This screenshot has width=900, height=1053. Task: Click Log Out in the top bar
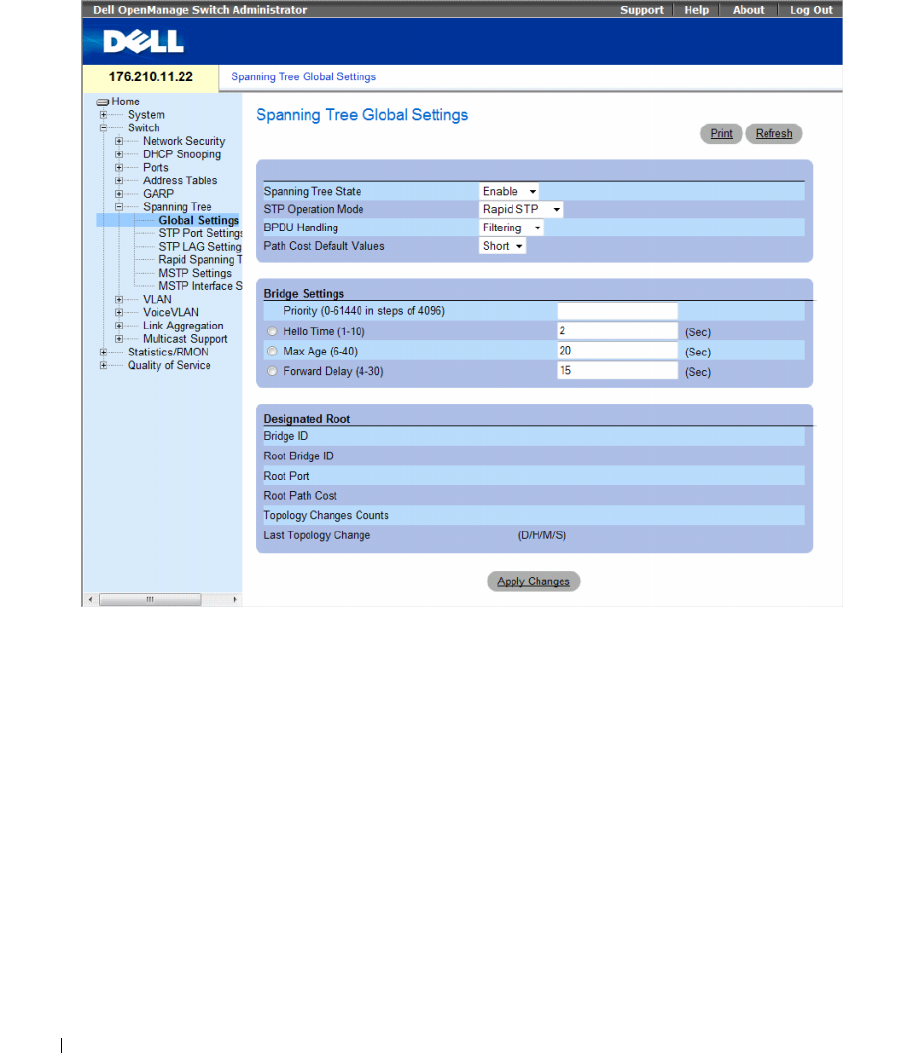pyautogui.click(x=811, y=10)
